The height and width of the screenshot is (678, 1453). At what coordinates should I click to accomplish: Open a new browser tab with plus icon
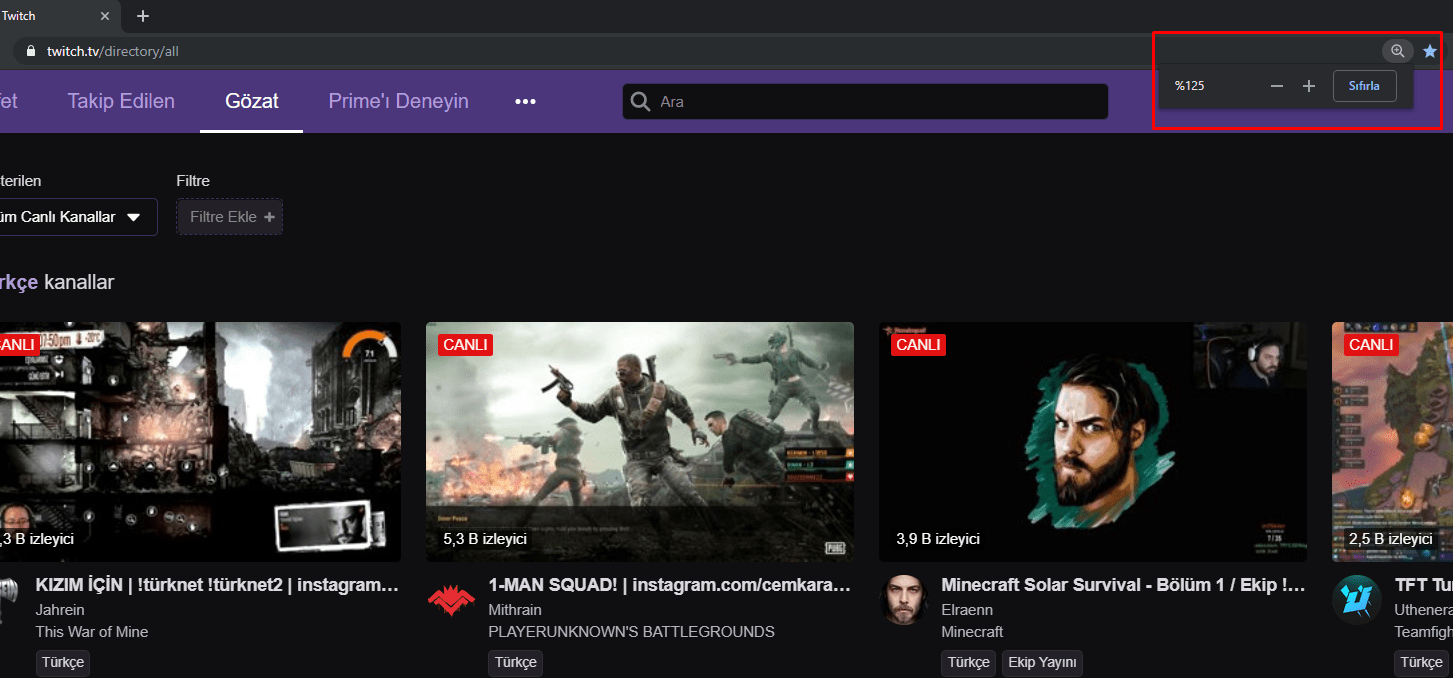143,16
